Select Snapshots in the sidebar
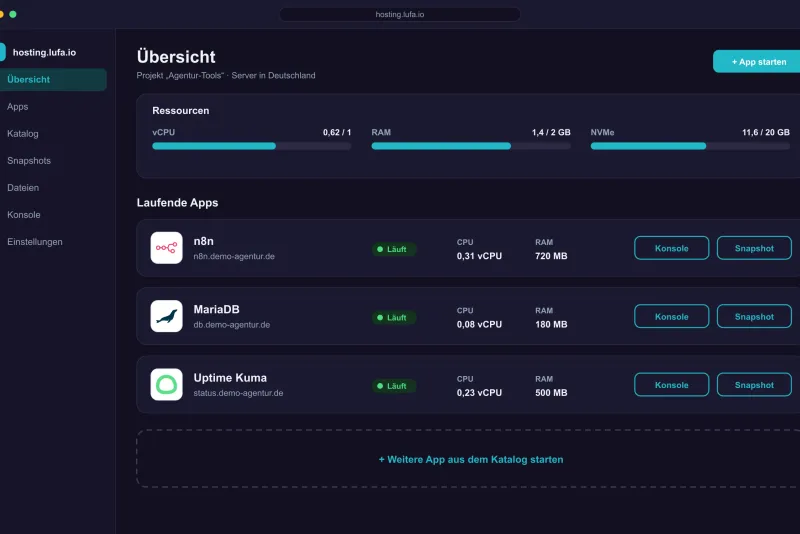Viewport: 800px width, 534px height. (29, 161)
